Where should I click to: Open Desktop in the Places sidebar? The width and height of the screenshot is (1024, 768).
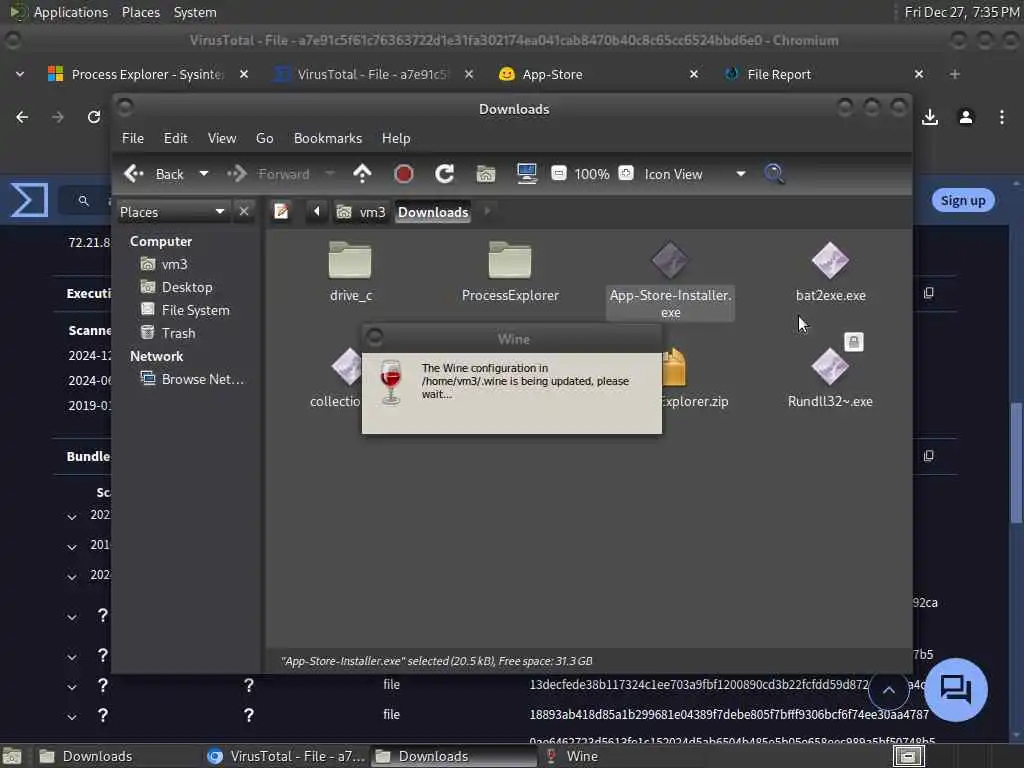tap(186, 287)
